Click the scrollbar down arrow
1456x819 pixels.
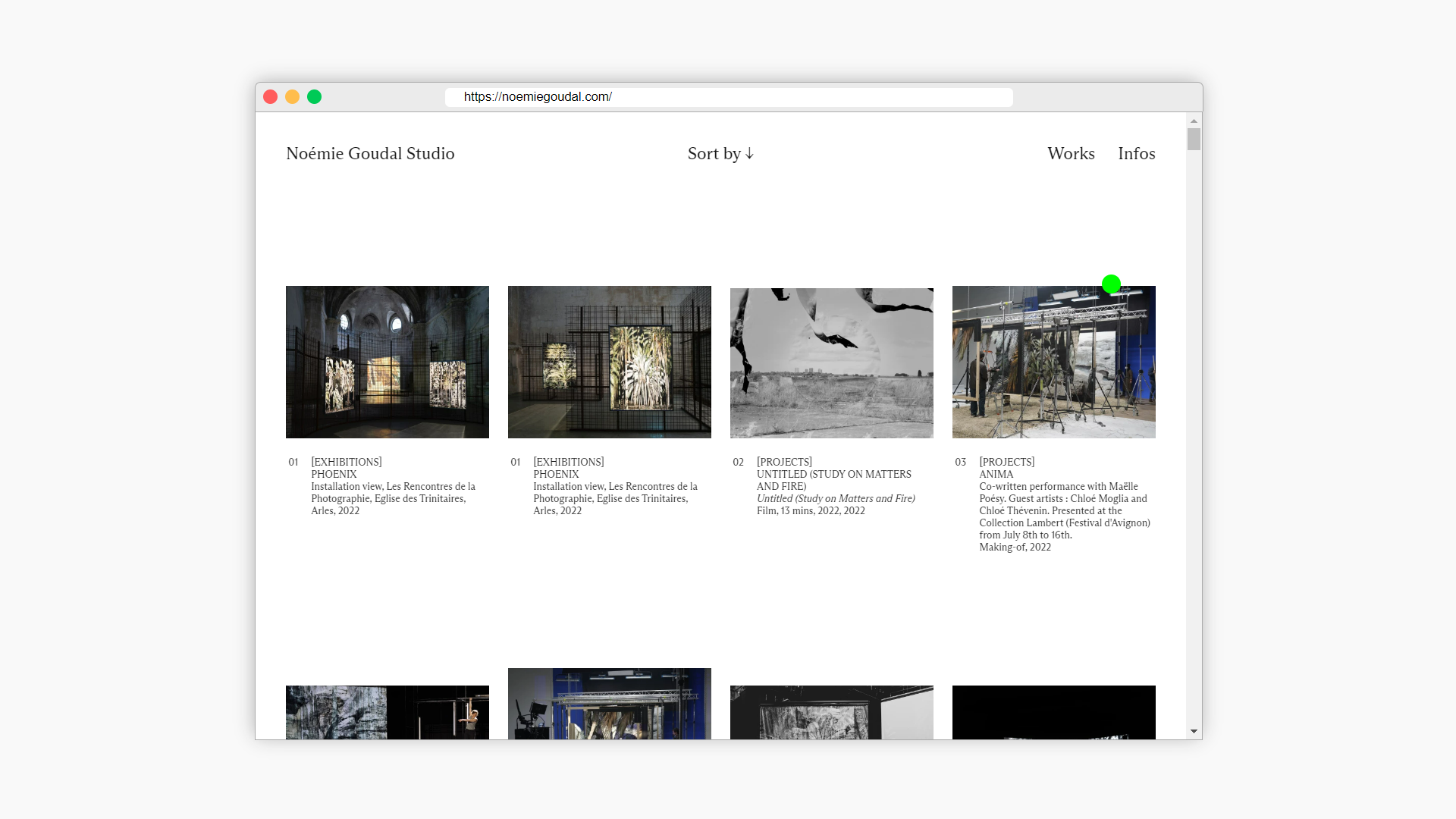[x=1194, y=731]
